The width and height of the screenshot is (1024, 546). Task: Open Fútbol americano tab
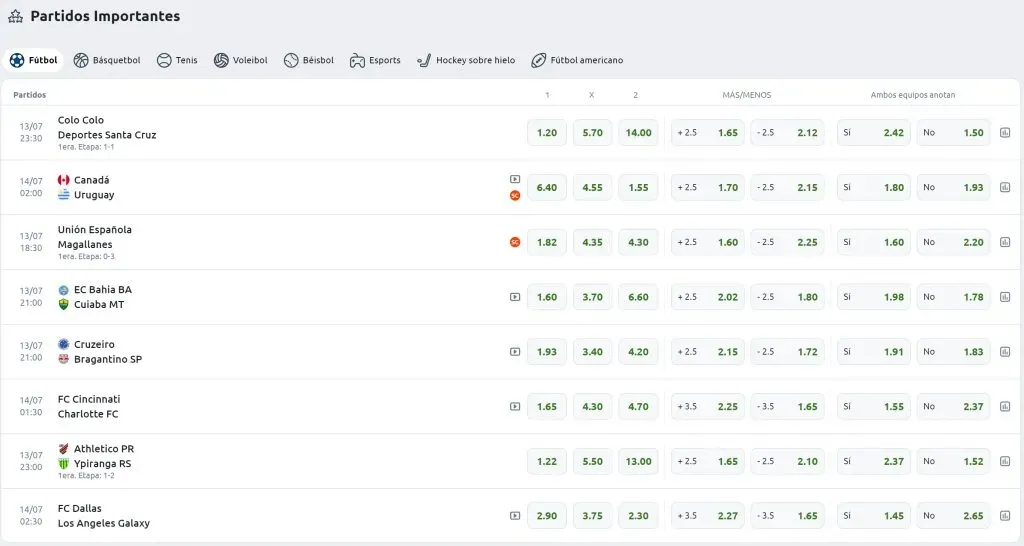577,60
